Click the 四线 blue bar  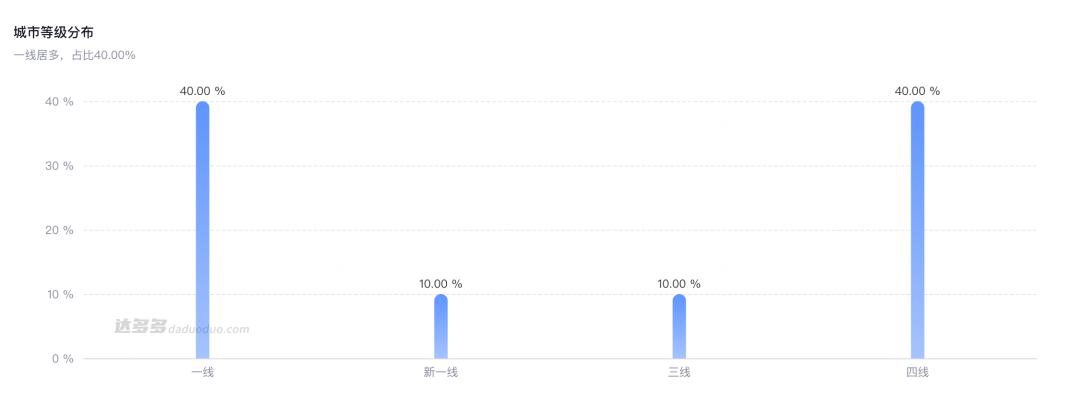tap(917, 230)
